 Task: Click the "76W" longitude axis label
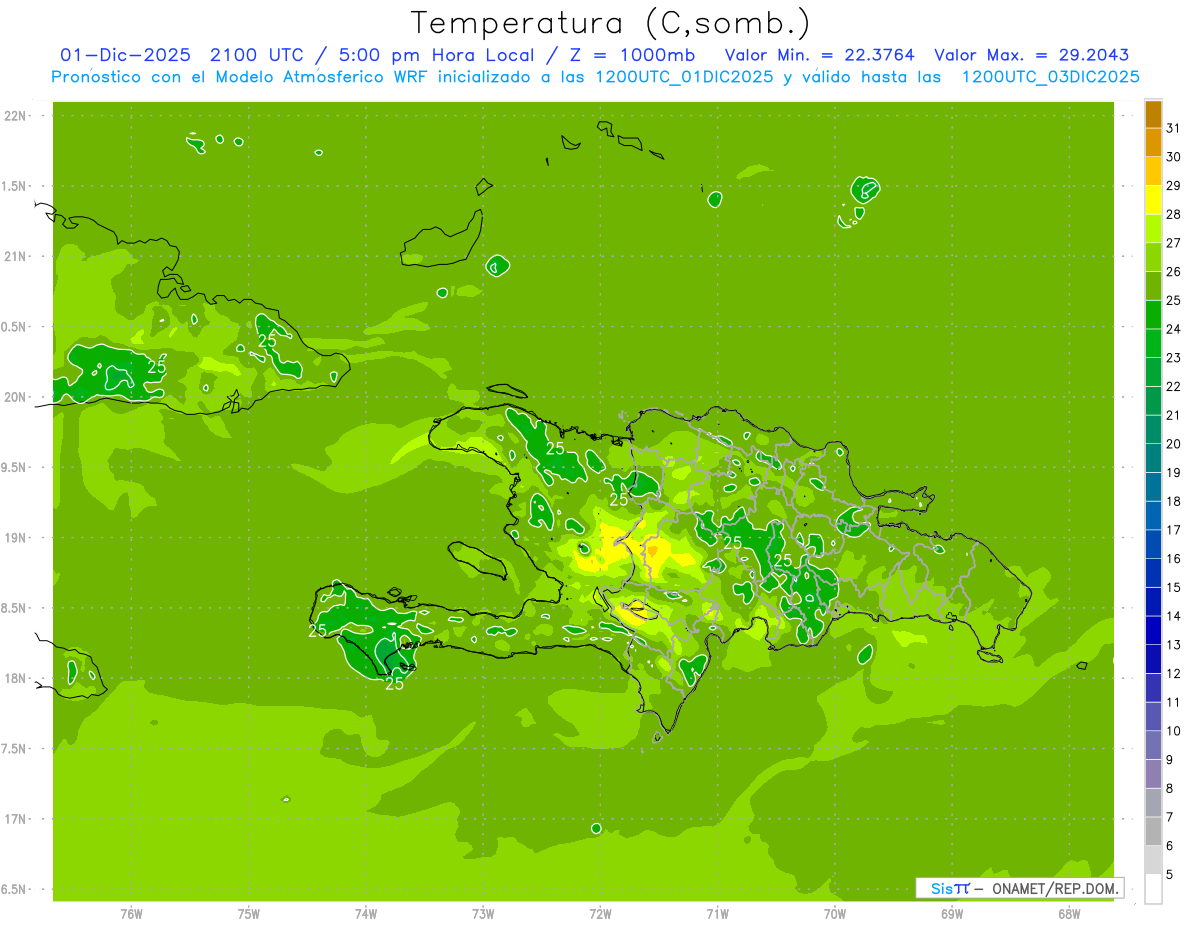point(131,914)
